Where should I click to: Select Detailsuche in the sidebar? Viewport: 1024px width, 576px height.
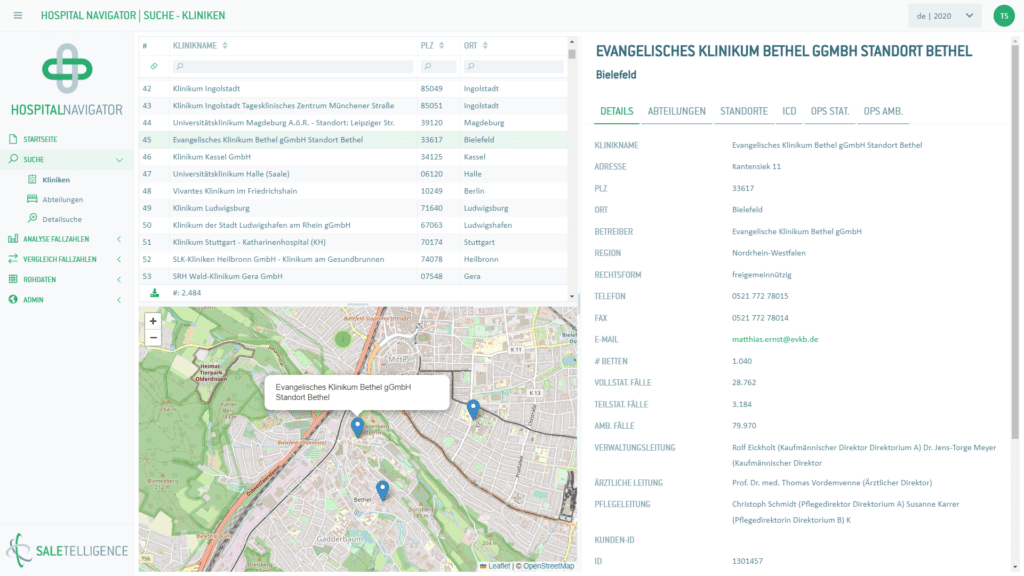tap(62, 219)
